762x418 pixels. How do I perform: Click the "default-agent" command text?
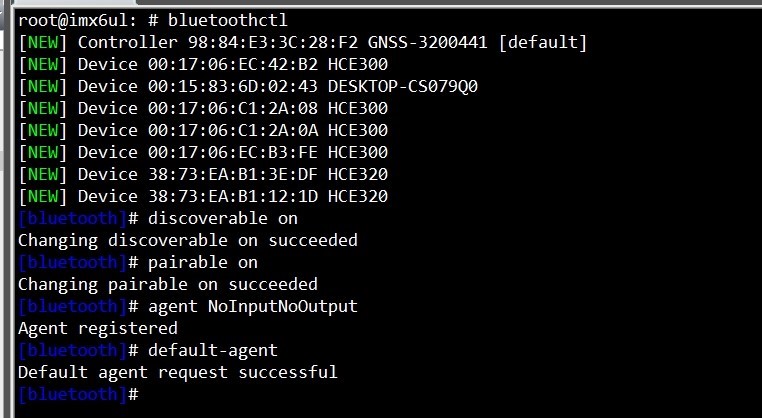point(212,350)
